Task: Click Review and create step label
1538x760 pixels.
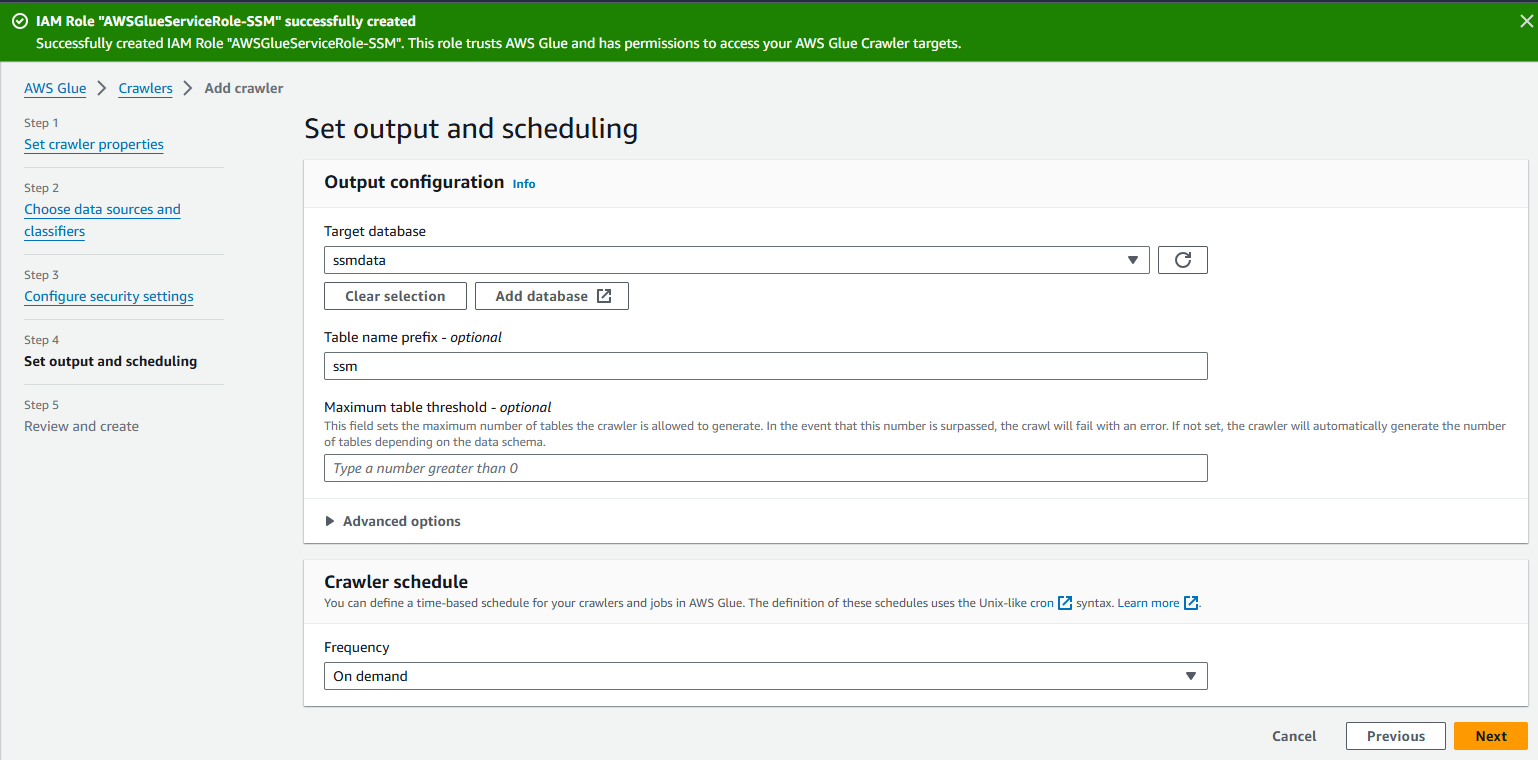Action: coord(81,426)
